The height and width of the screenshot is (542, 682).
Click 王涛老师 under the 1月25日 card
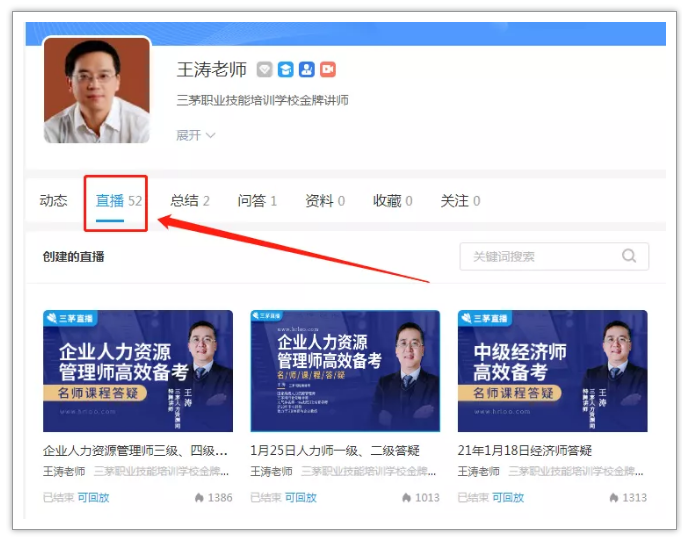271,471
